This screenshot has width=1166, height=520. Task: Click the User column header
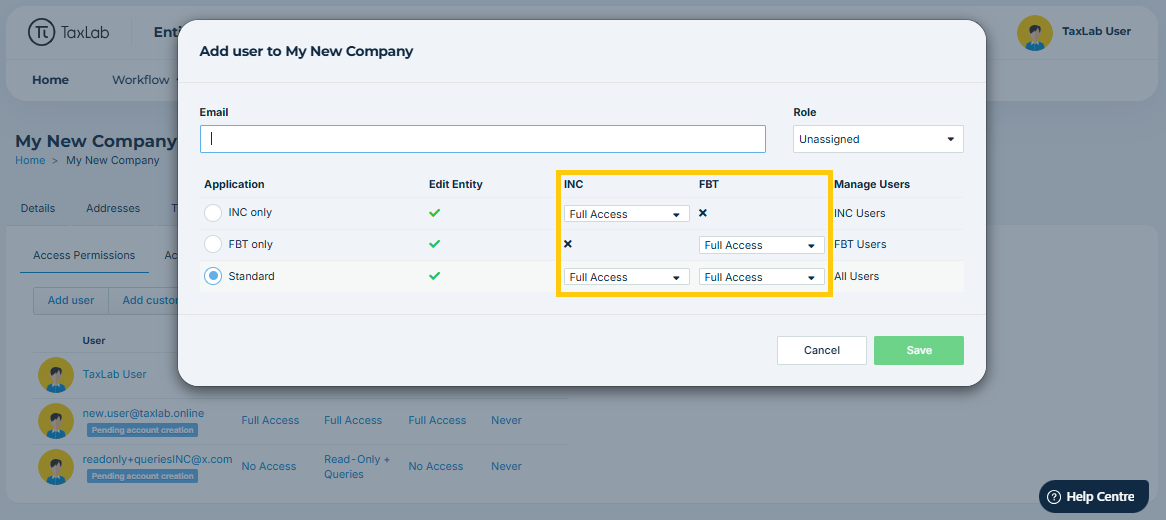click(94, 340)
